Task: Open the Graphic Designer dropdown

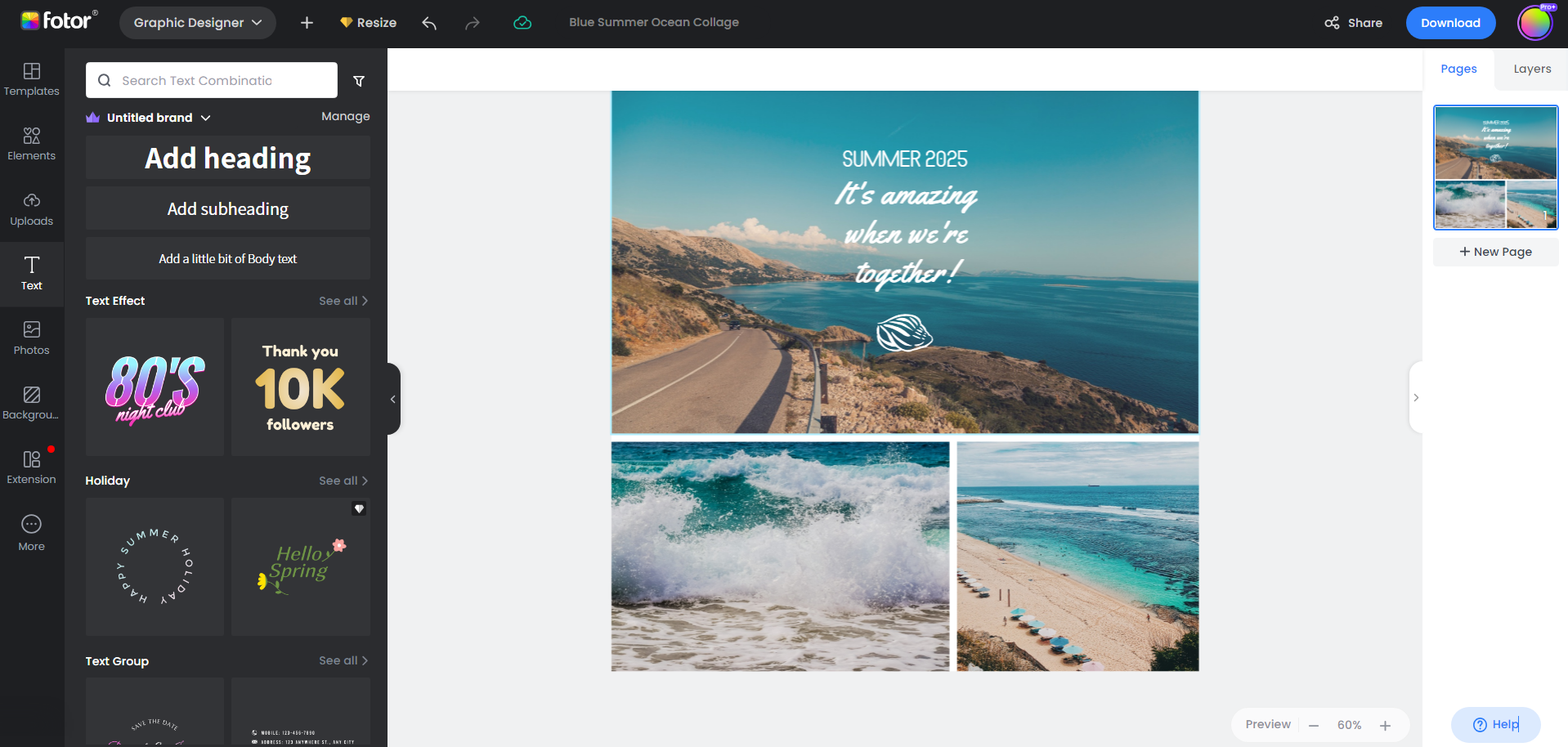Action: click(x=198, y=23)
